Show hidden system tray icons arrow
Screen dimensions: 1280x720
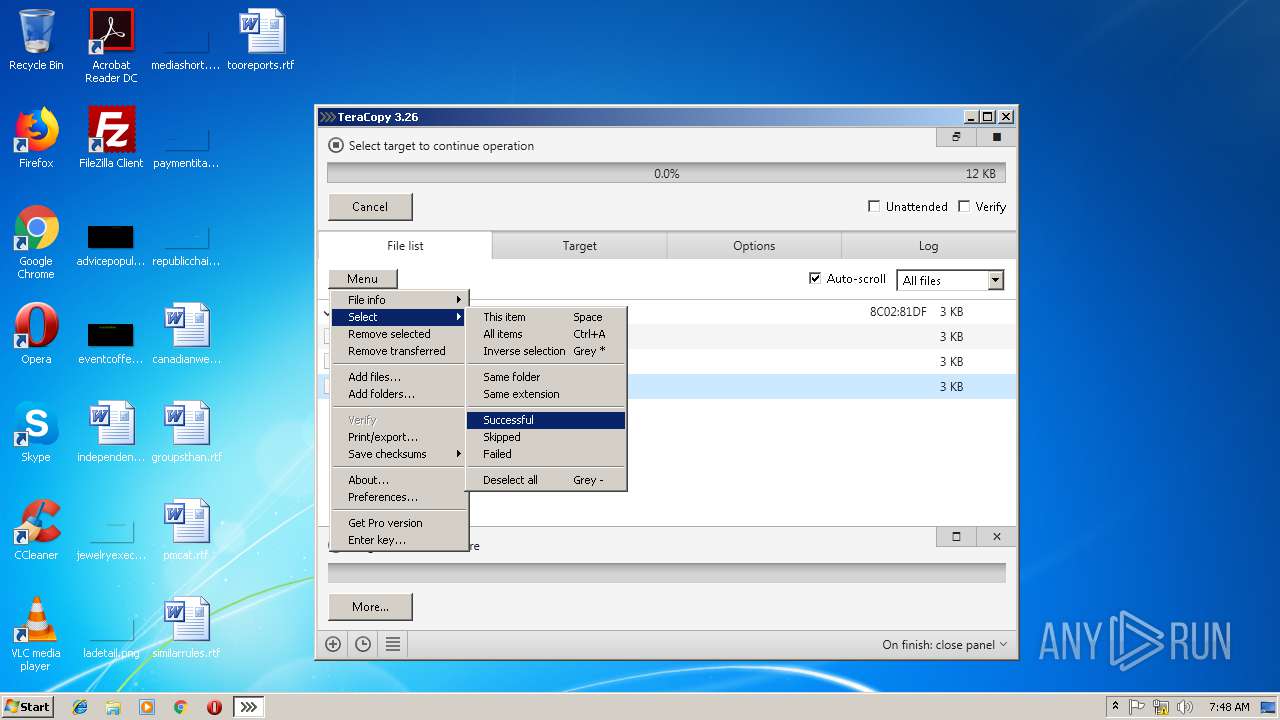[1115, 706]
